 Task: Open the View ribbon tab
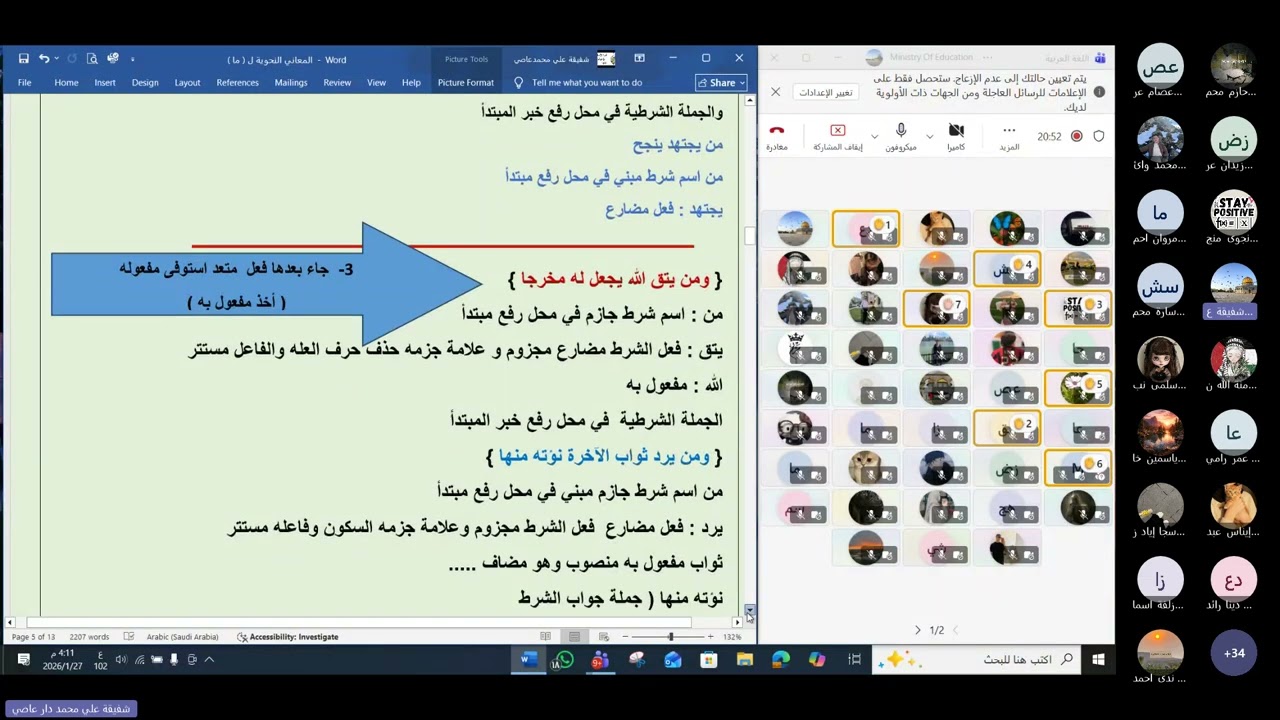pyautogui.click(x=376, y=83)
